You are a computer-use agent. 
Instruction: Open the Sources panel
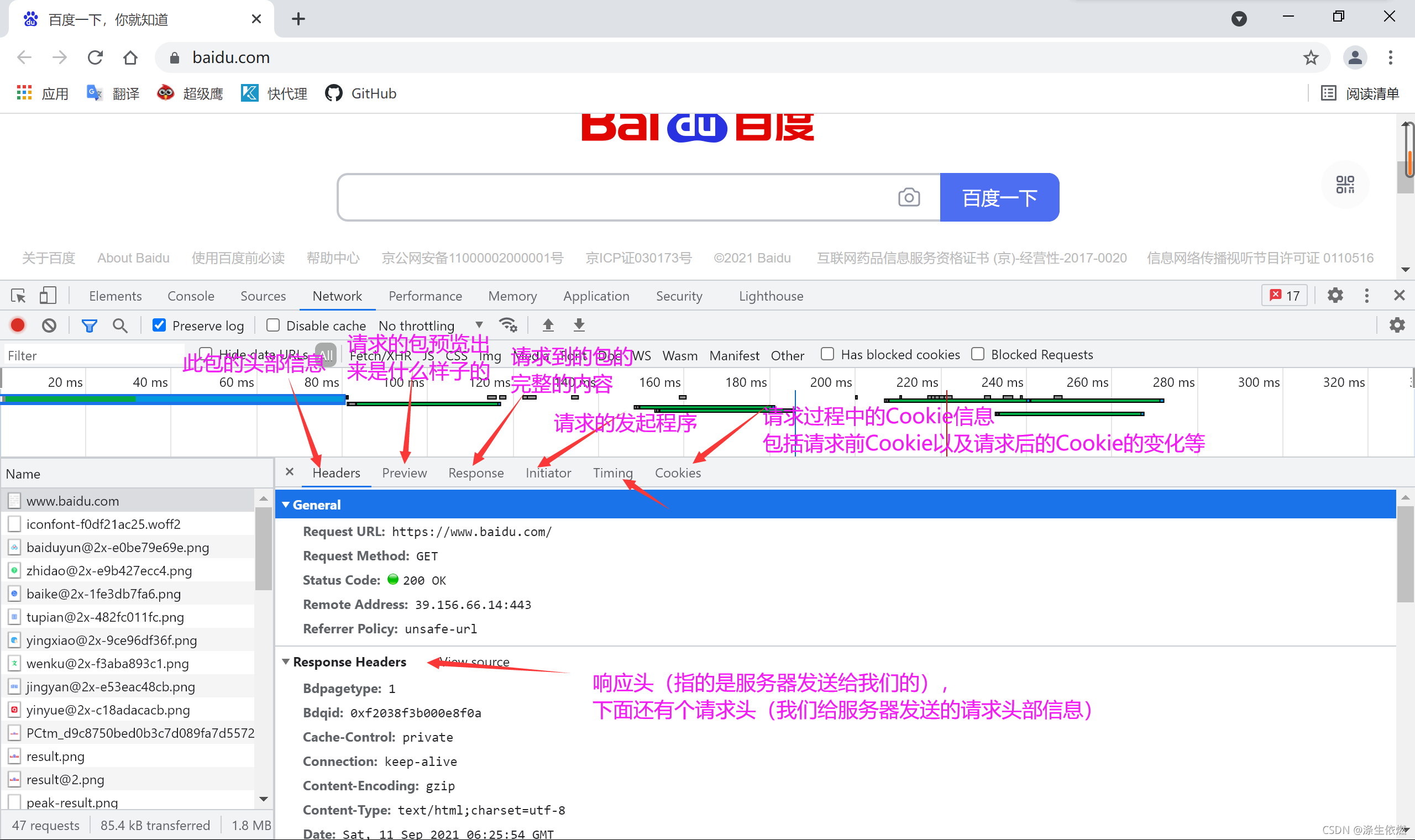click(263, 296)
